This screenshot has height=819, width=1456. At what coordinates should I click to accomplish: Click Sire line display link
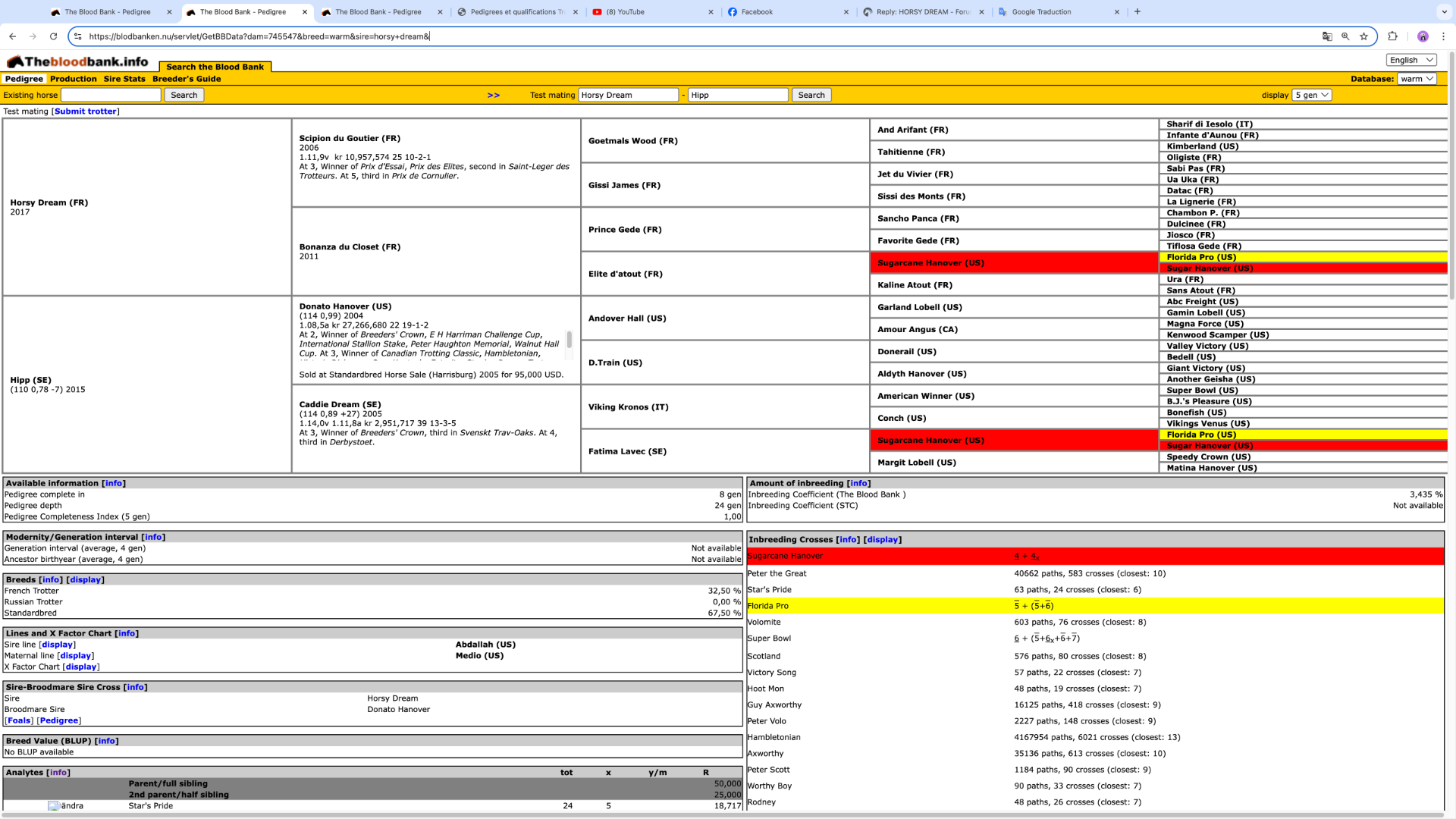[58, 645]
